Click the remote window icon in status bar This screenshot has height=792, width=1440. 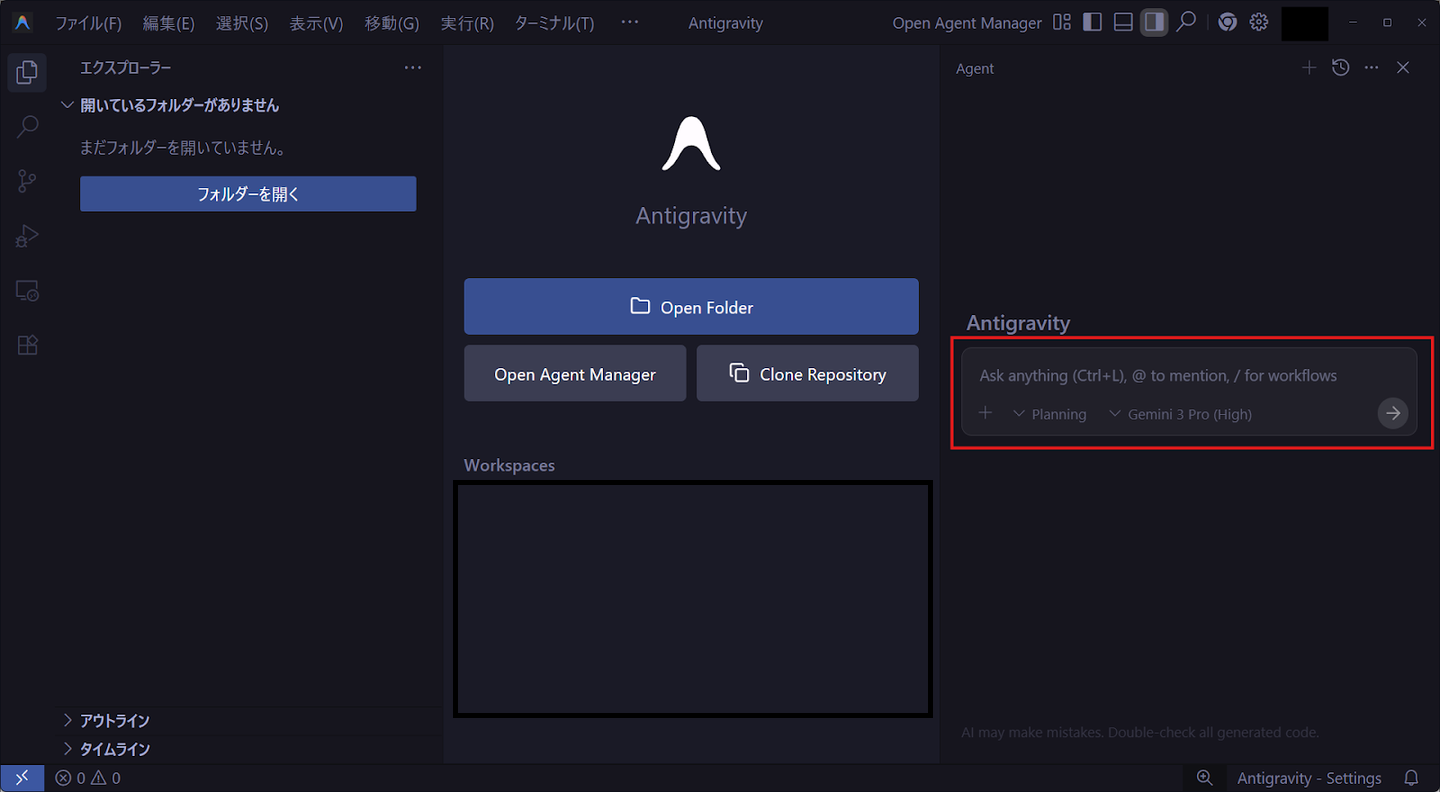click(x=22, y=778)
